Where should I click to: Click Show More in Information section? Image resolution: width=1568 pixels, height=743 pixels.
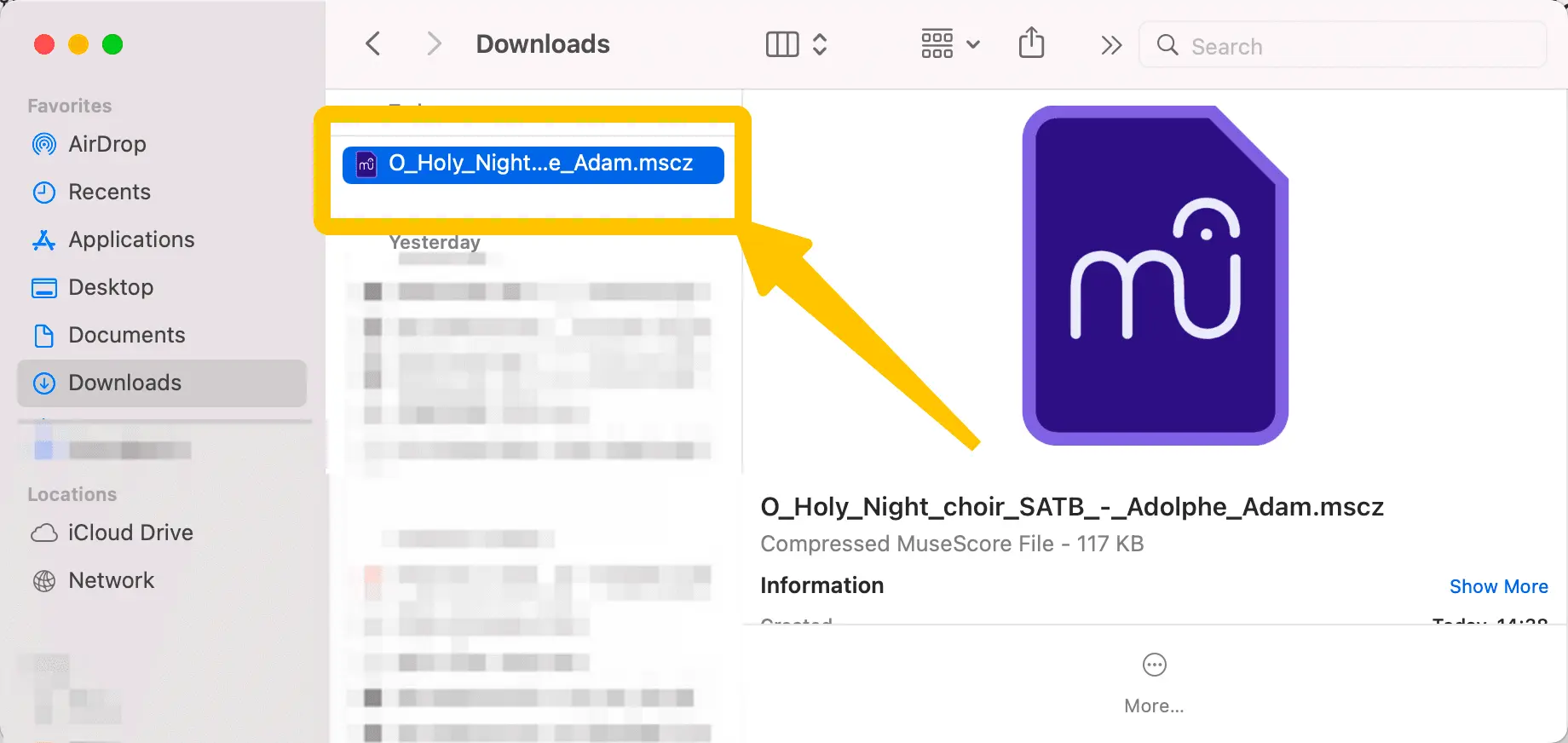1498,586
